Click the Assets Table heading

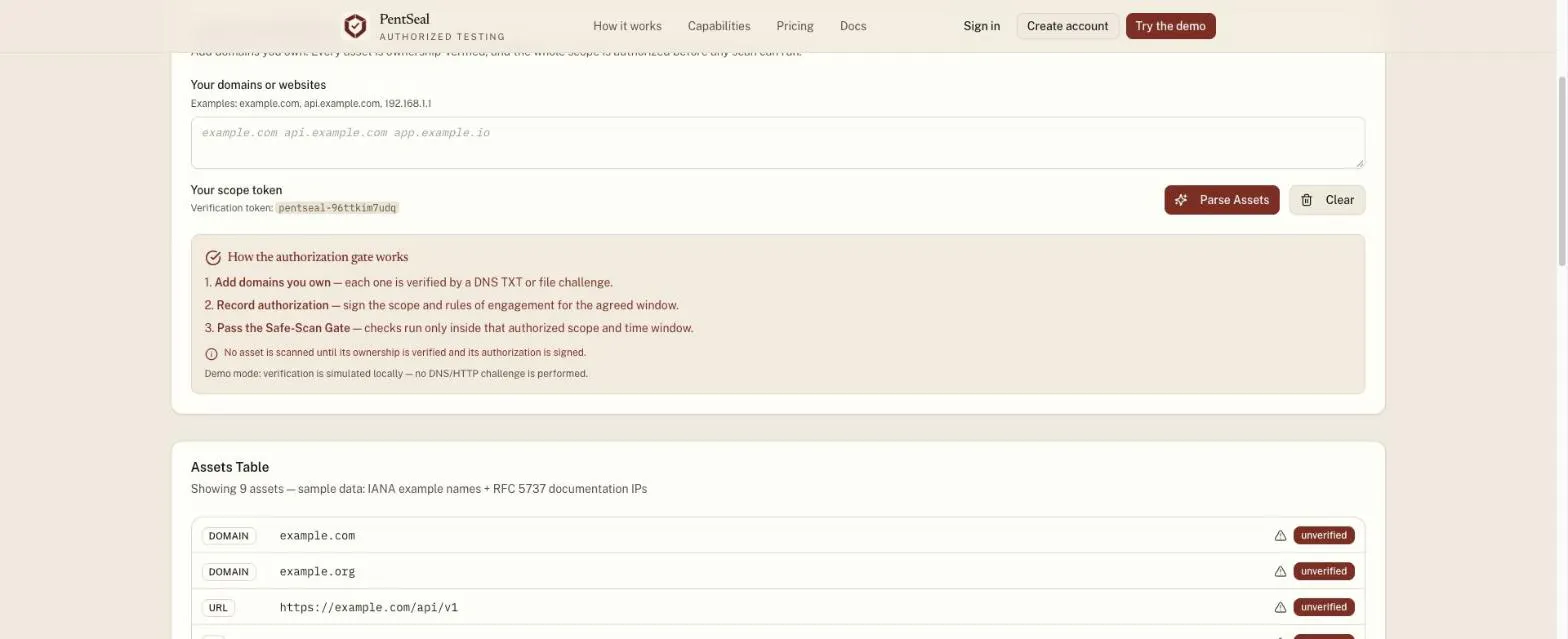click(230, 467)
